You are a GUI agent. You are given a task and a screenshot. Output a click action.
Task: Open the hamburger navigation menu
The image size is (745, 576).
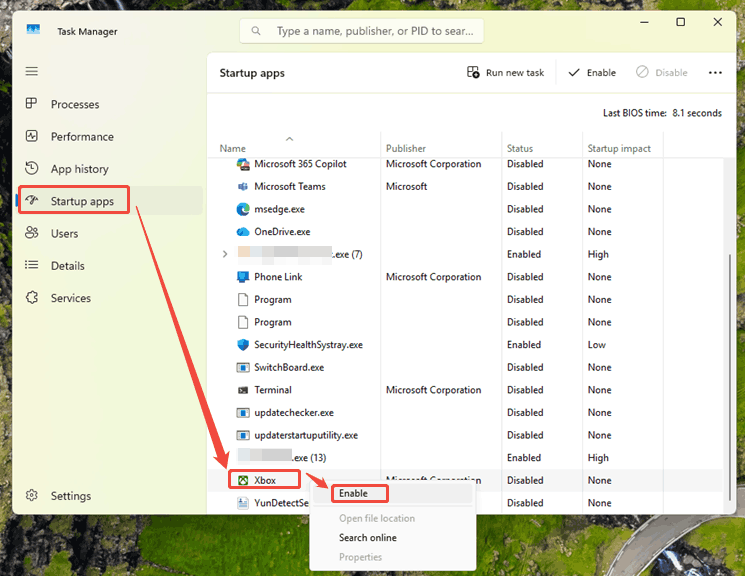[32, 71]
